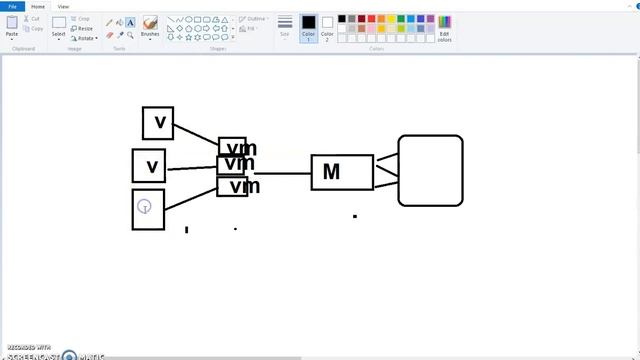
Task: Click the rectangular Select tool icon
Action: (x=59, y=22)
